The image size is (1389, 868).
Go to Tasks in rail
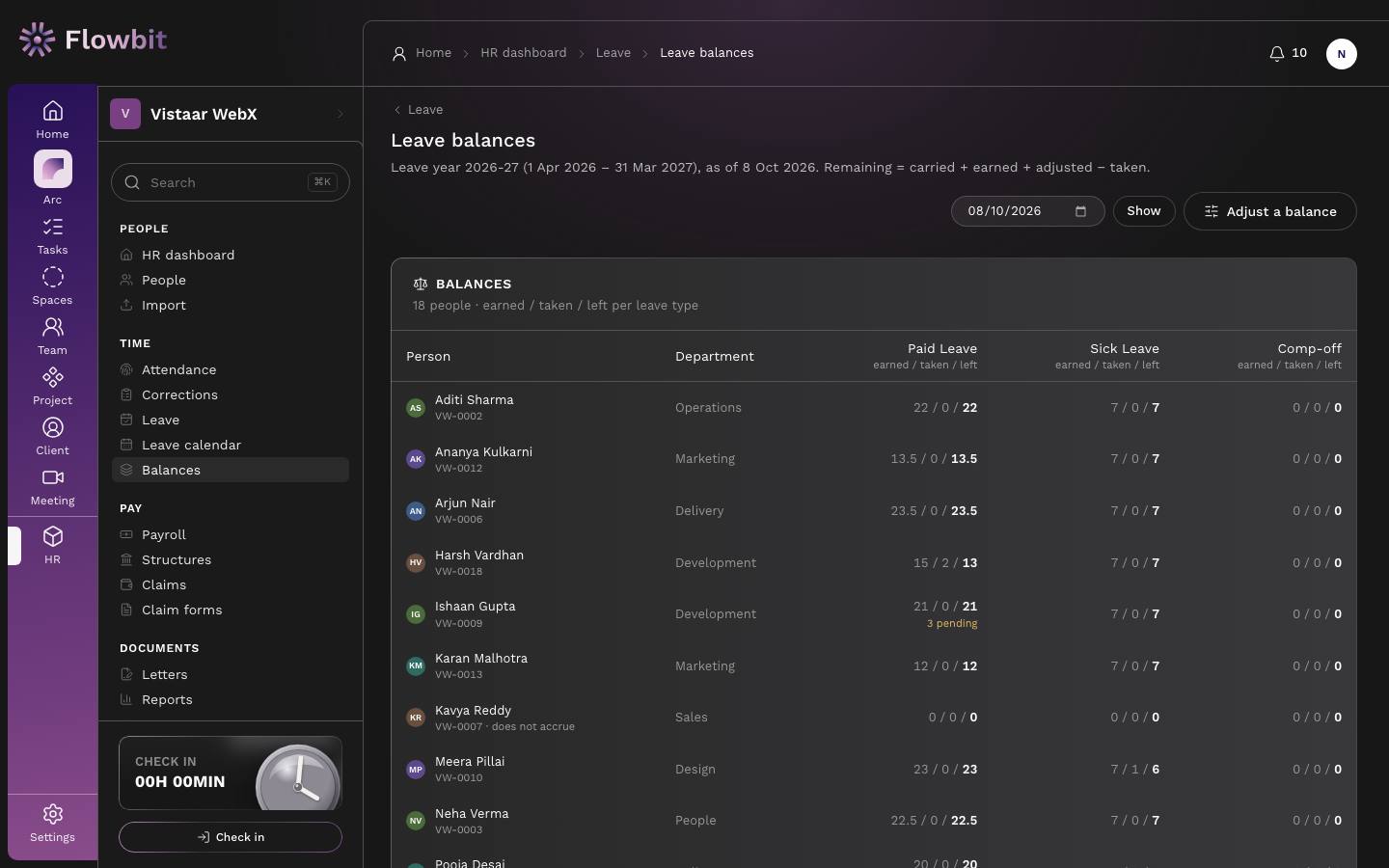pos(53,236)
